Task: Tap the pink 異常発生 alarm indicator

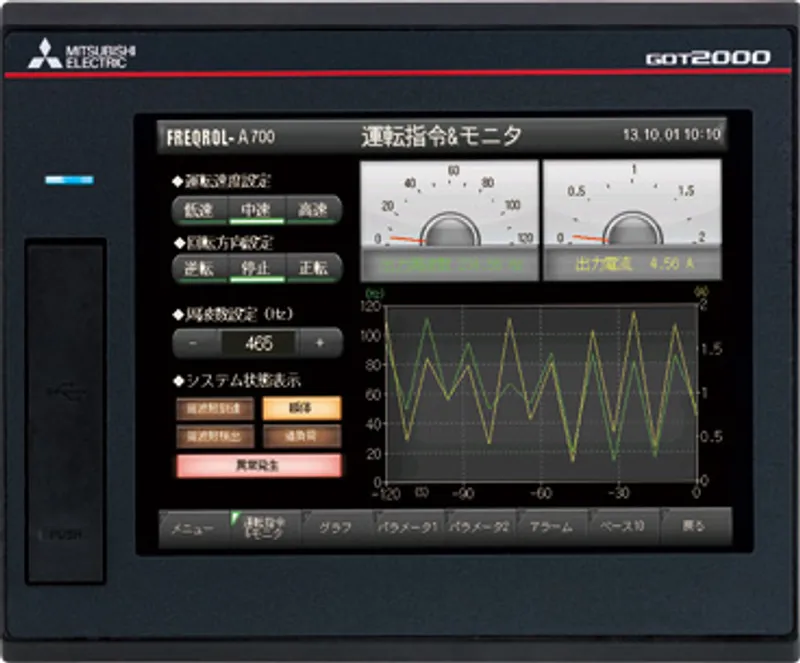Action: point(259,465)
